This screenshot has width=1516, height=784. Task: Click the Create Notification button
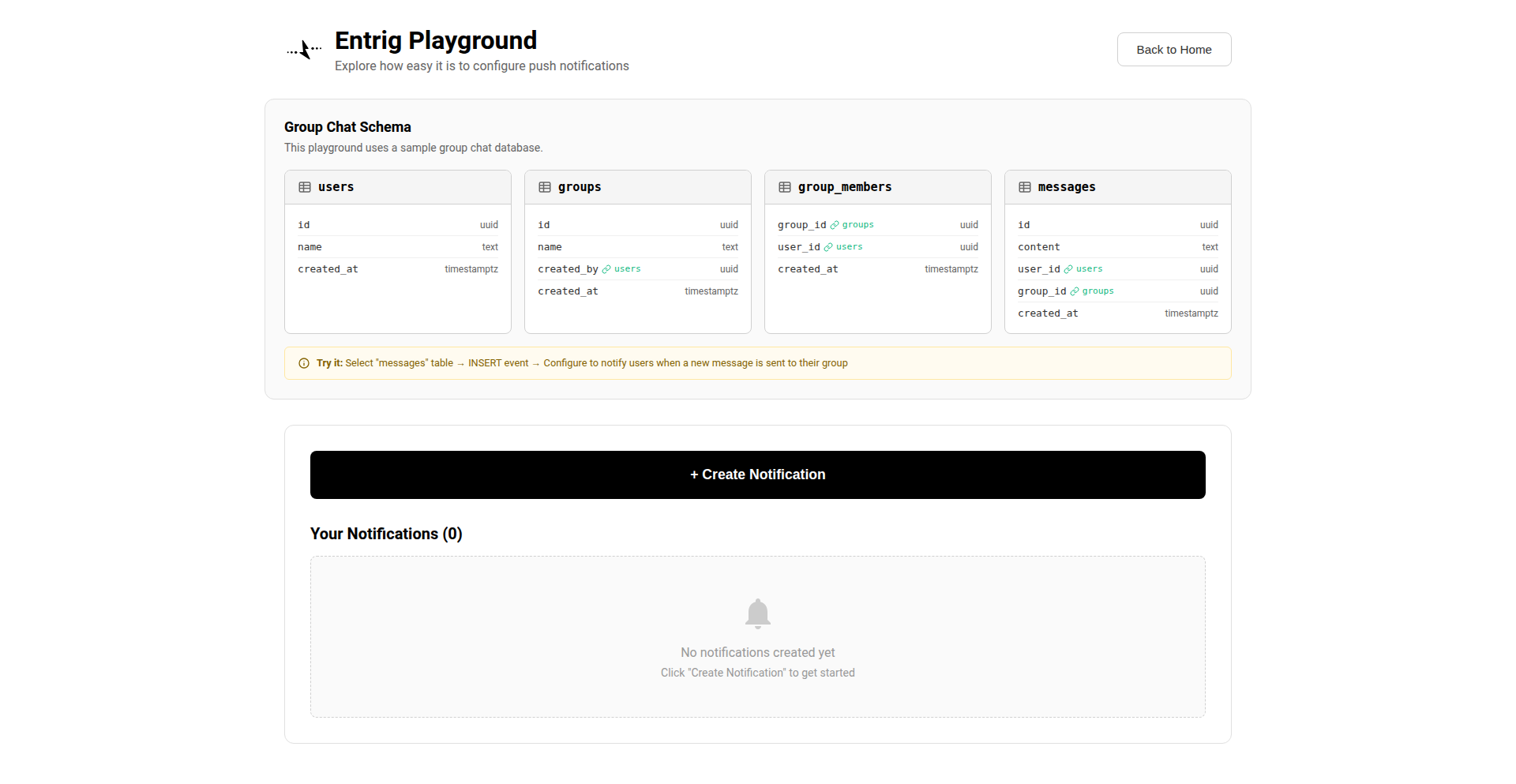coord(757,475)
